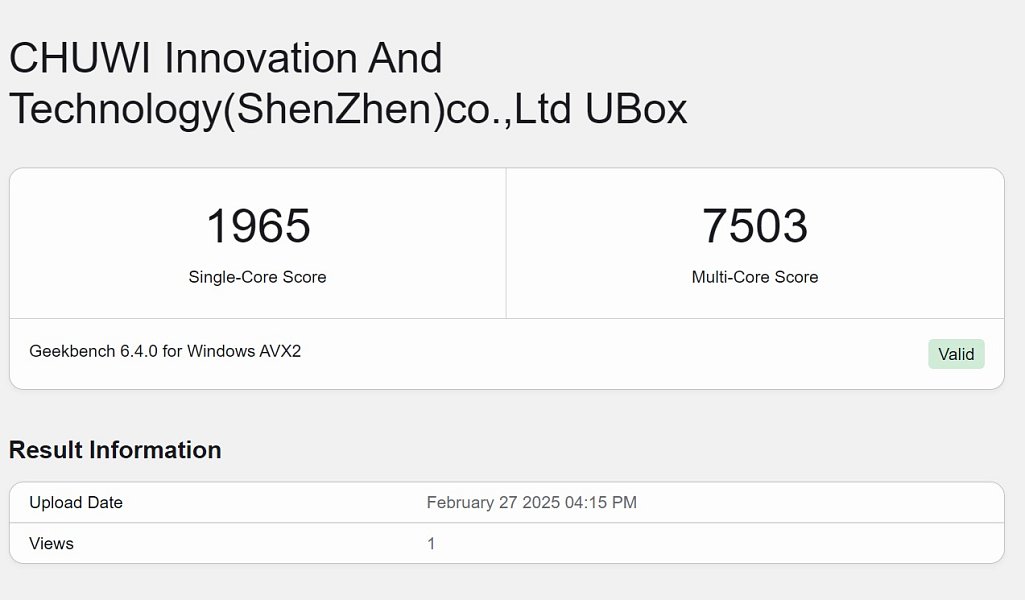Click the UBox model name in title
Screen dimensions: 1025x600
click(635, 108)
